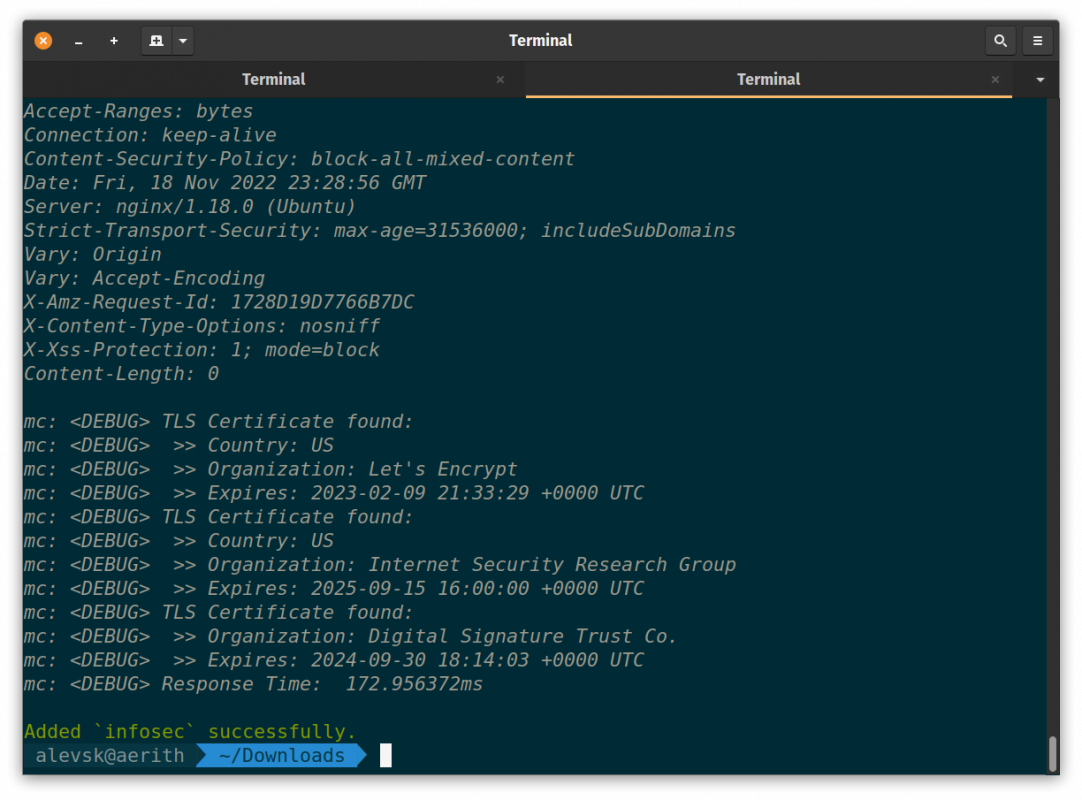Close the left Terminal tab
The width and height of the screenshot is (1082, 800).
coord(500,79)
